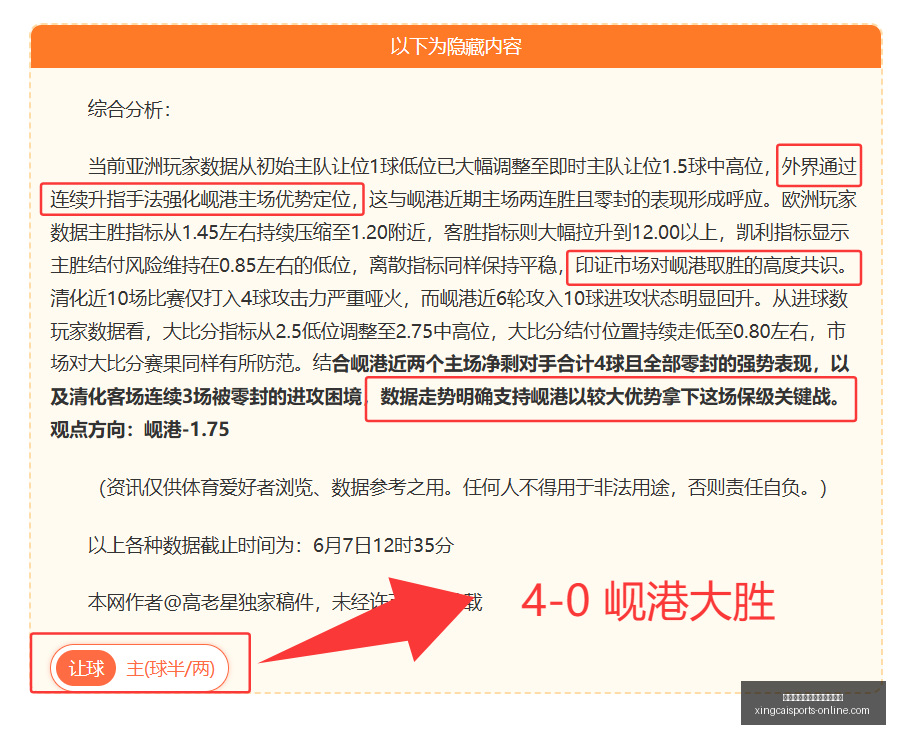Select the disclaimer line starting 资讯仅供体育爱好者浏览
Screen dimensions: 897x736
tap(462, 488)
